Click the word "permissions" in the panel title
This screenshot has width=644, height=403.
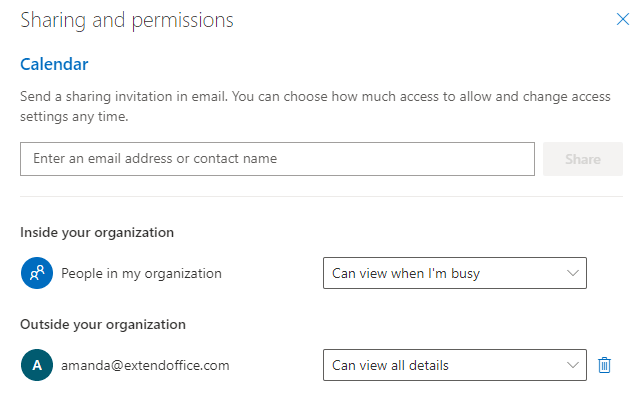tap(182, 21)
